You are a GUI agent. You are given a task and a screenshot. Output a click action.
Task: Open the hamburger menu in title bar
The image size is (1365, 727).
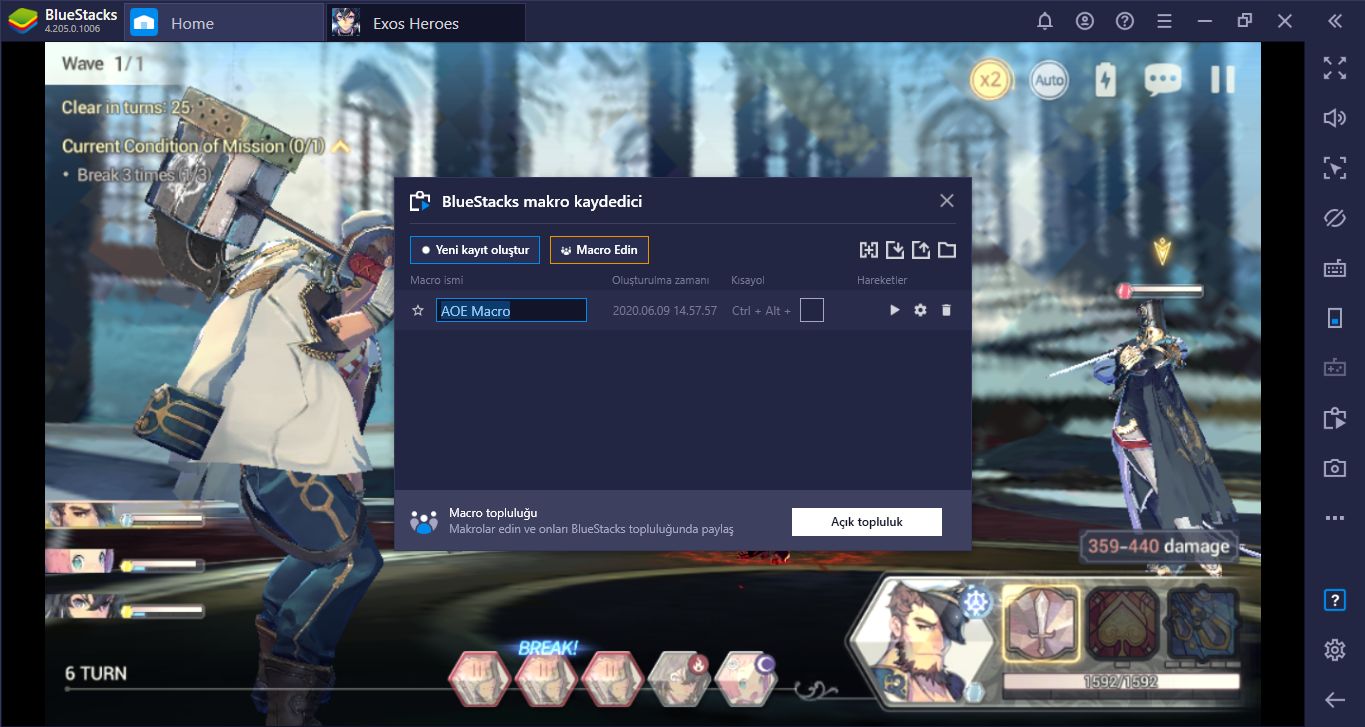[1164, 21]
